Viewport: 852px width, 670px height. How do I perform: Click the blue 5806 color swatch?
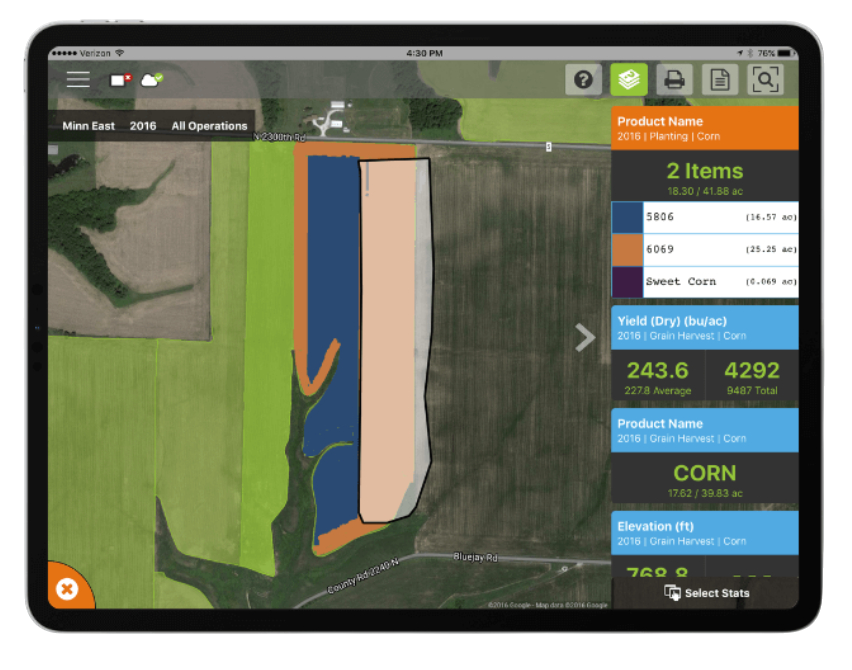click(x=627, y=217)
